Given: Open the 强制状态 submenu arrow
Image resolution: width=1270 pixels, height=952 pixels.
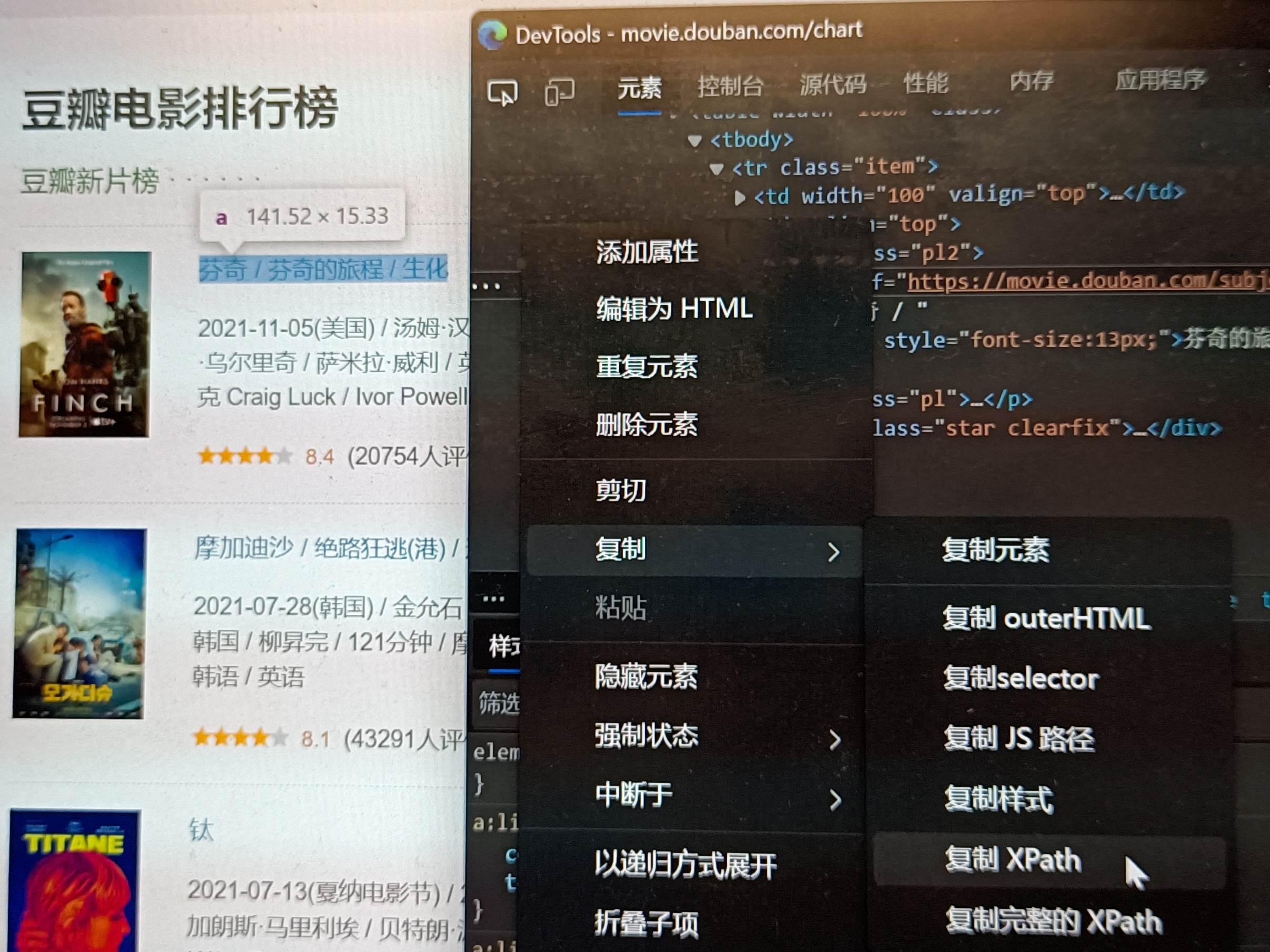Looking at the screenshot, I should pos(835,740).
